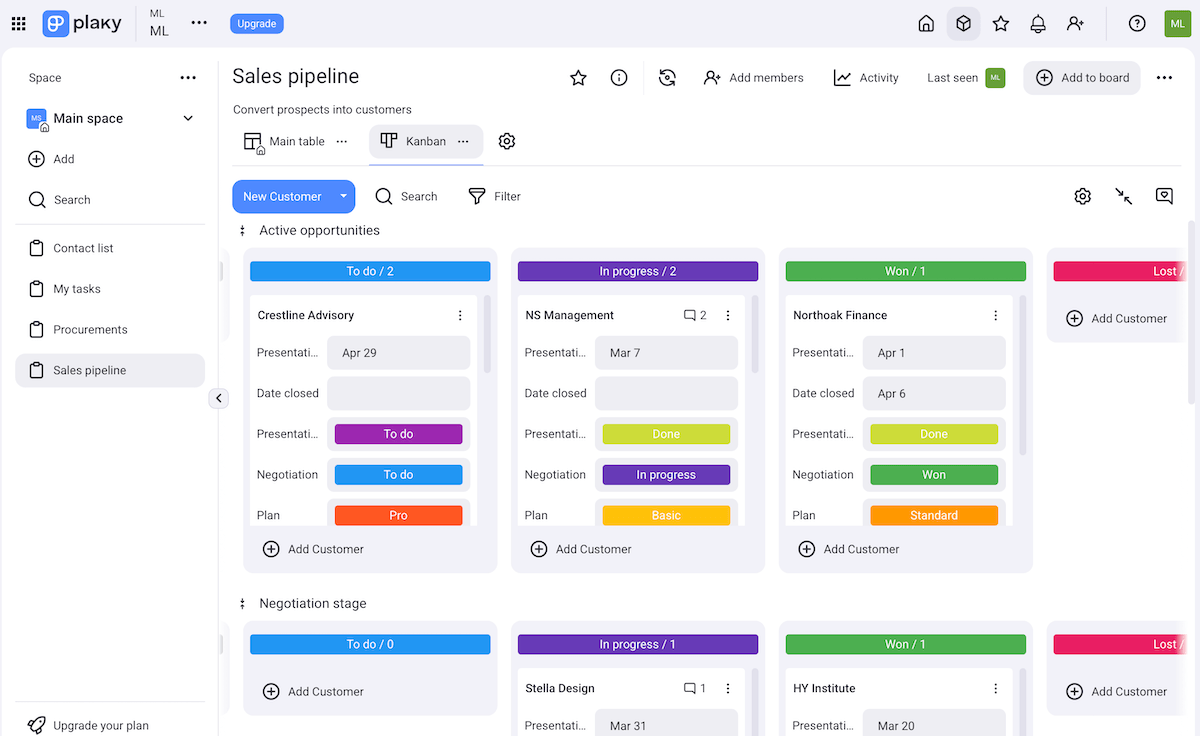Click the automations icon beside Add members

point(668,78)
